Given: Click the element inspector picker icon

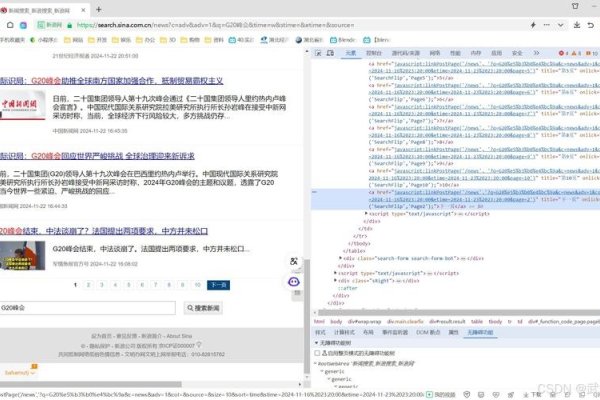Looking at the screenshot, I should tap(318, 53).
